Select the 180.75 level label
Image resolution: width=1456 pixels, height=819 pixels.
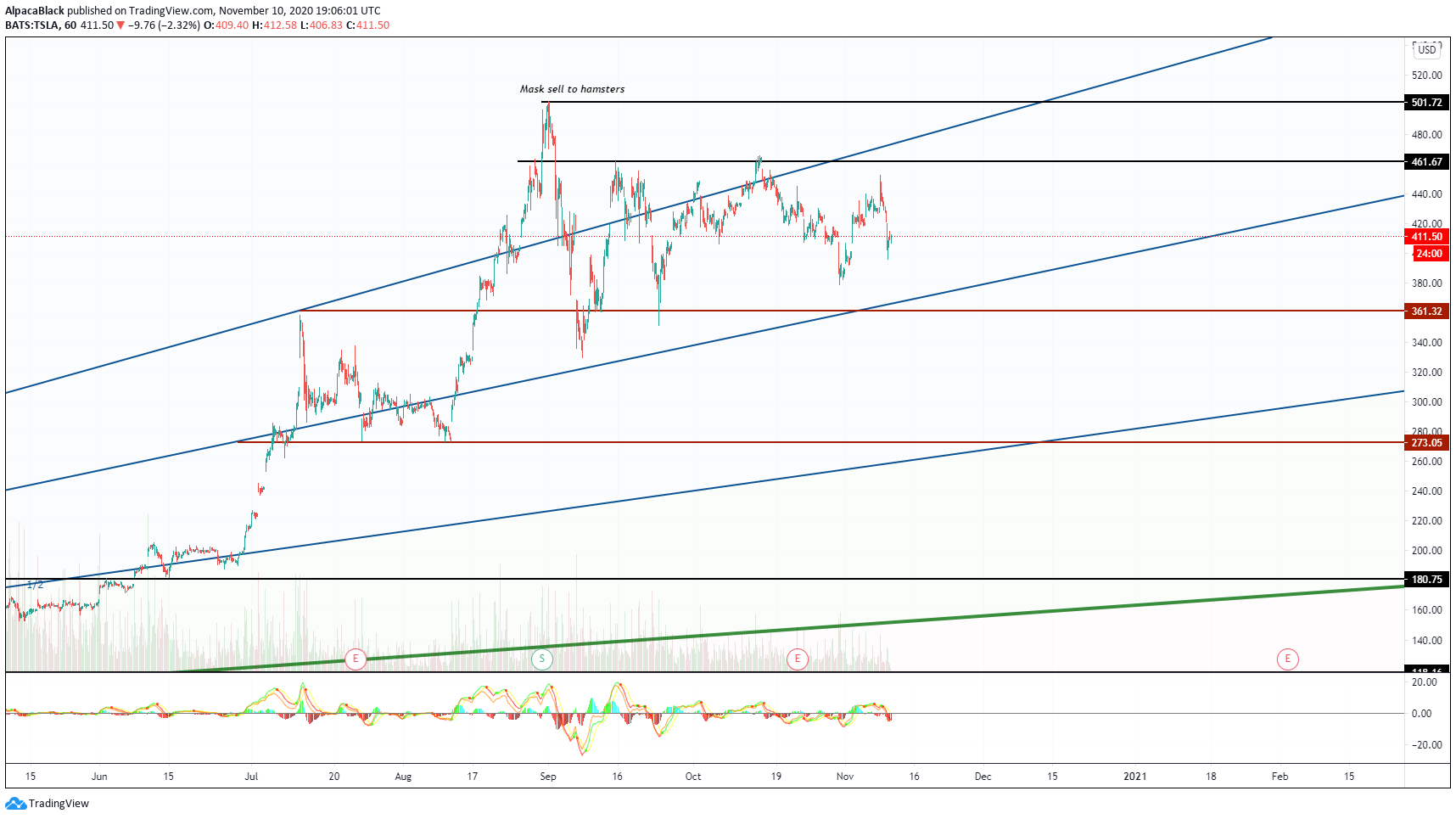1426,580
